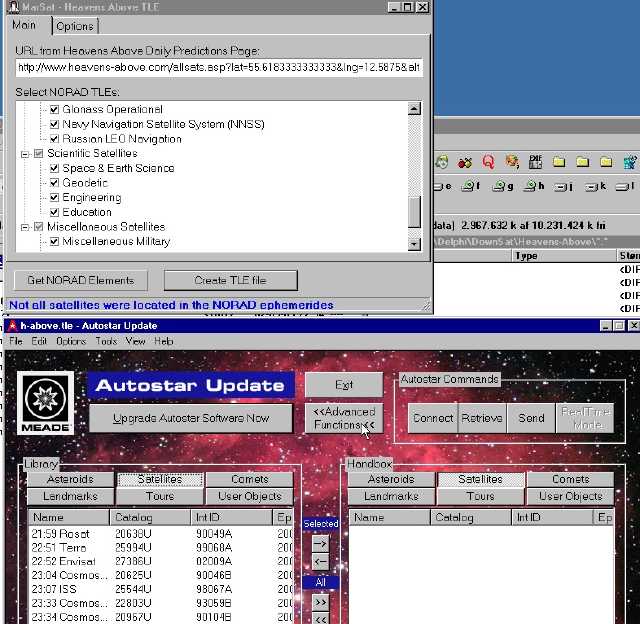Uncheck the Space & Earth Science checkbox
Image resolution: width=640 pixels, height=624 pixels.
(x=54, y=168)
